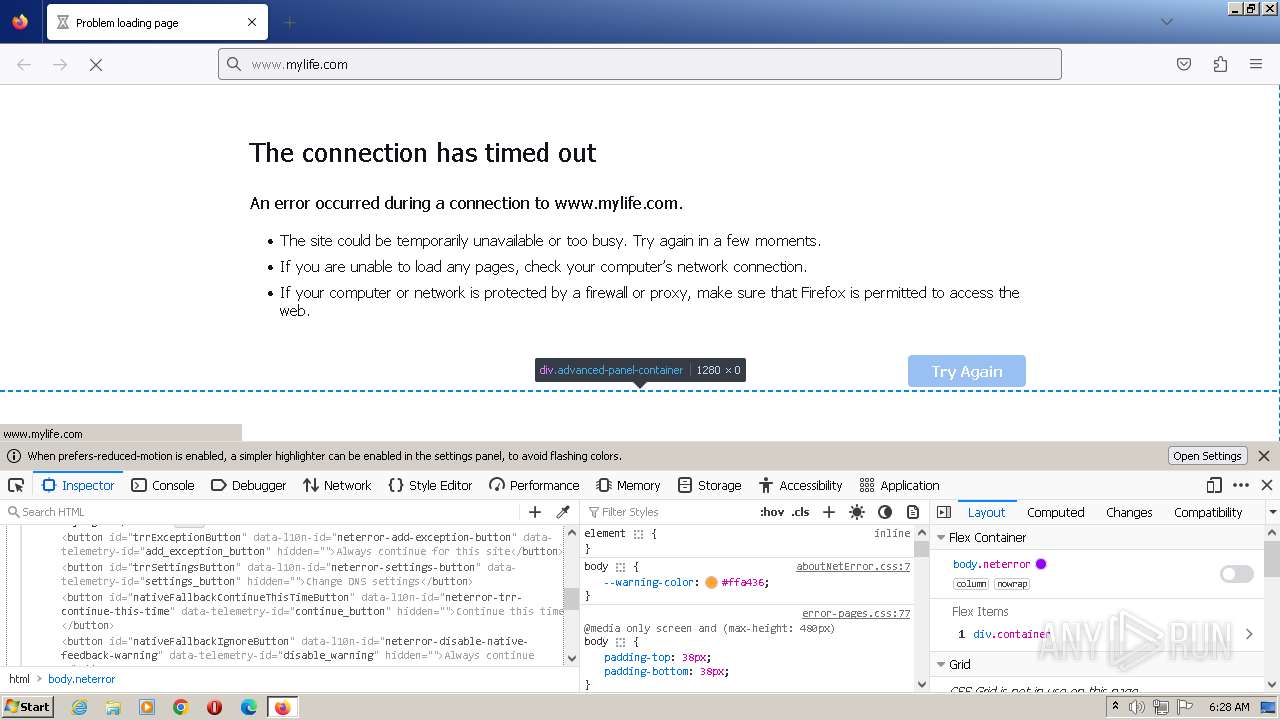Select the Layout sidebar tab

click(986, 512)
